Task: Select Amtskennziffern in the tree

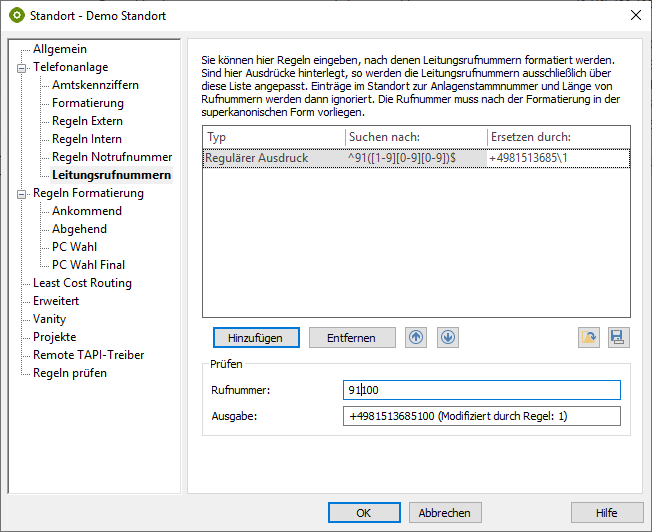Action: pos(95,85)
